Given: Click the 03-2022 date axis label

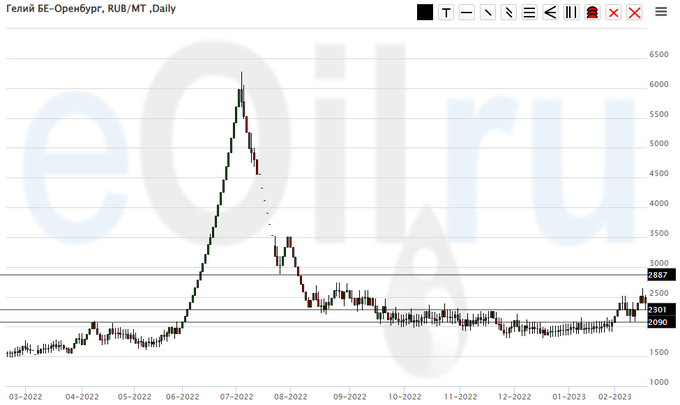Looking at the screenshot, I should click(24, 396).
